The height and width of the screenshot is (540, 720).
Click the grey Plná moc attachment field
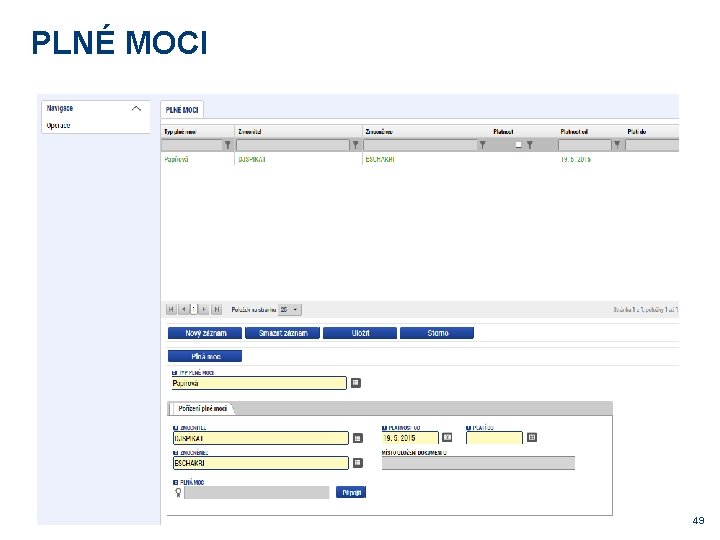point(257,493)
